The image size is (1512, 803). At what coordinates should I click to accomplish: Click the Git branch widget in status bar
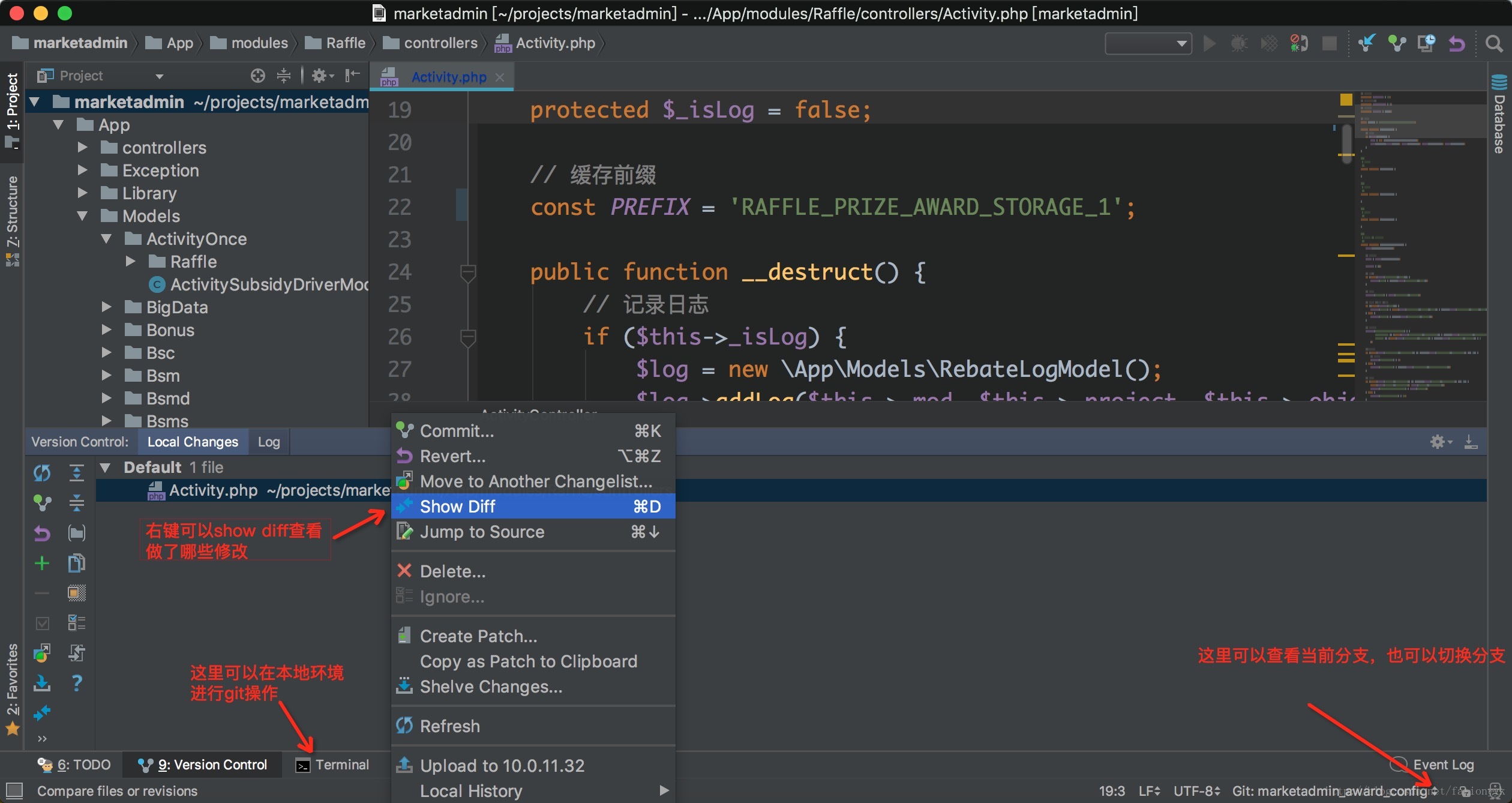point(1329,791)
